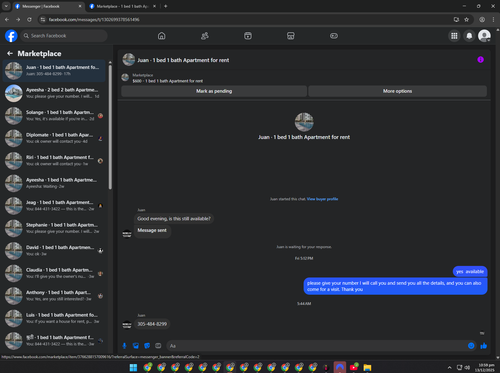
Task: Choose a sticker icon in composer
Action: tap(147, 346)
